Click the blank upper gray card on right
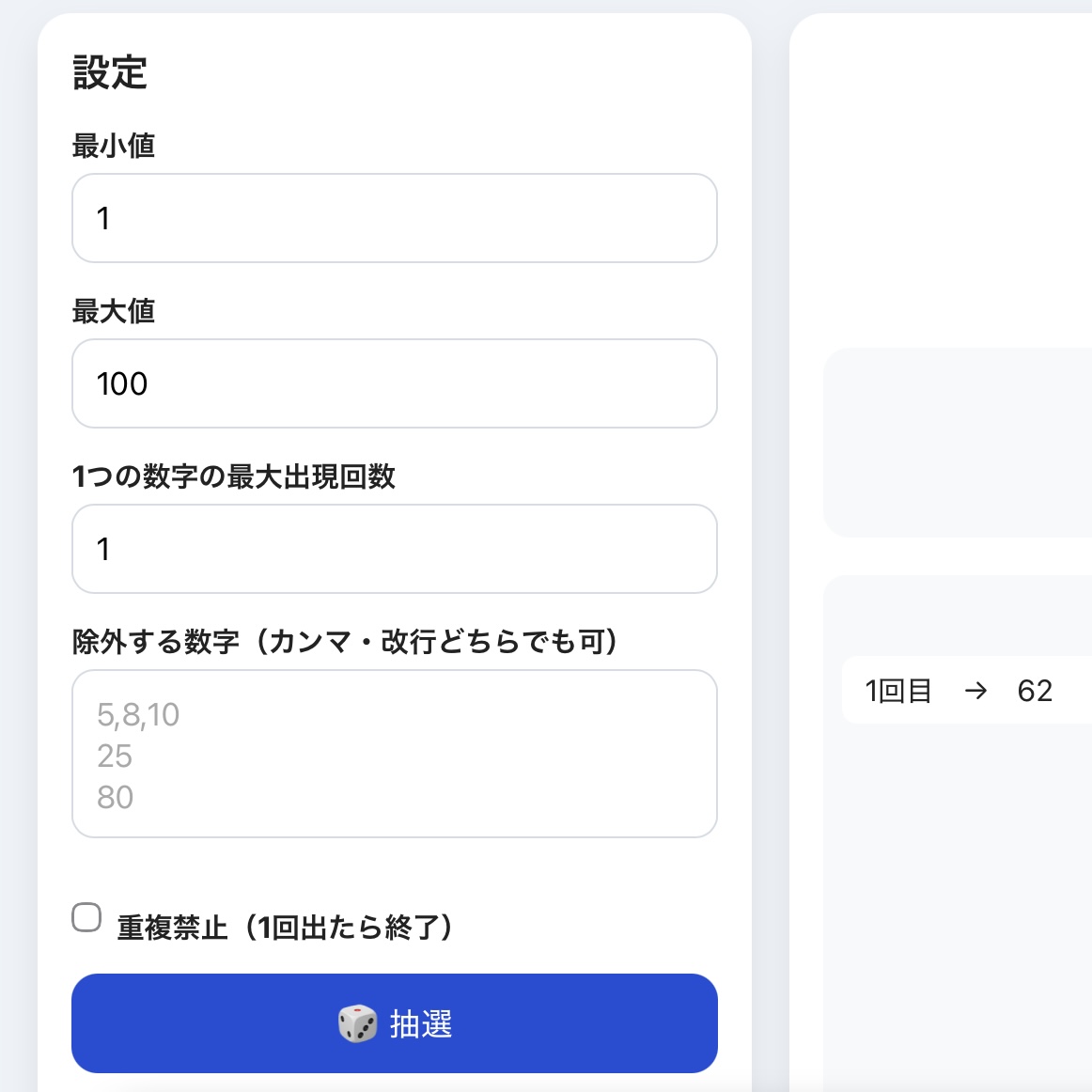This screenshot has height=1092, width=1092. pos(958,443)
